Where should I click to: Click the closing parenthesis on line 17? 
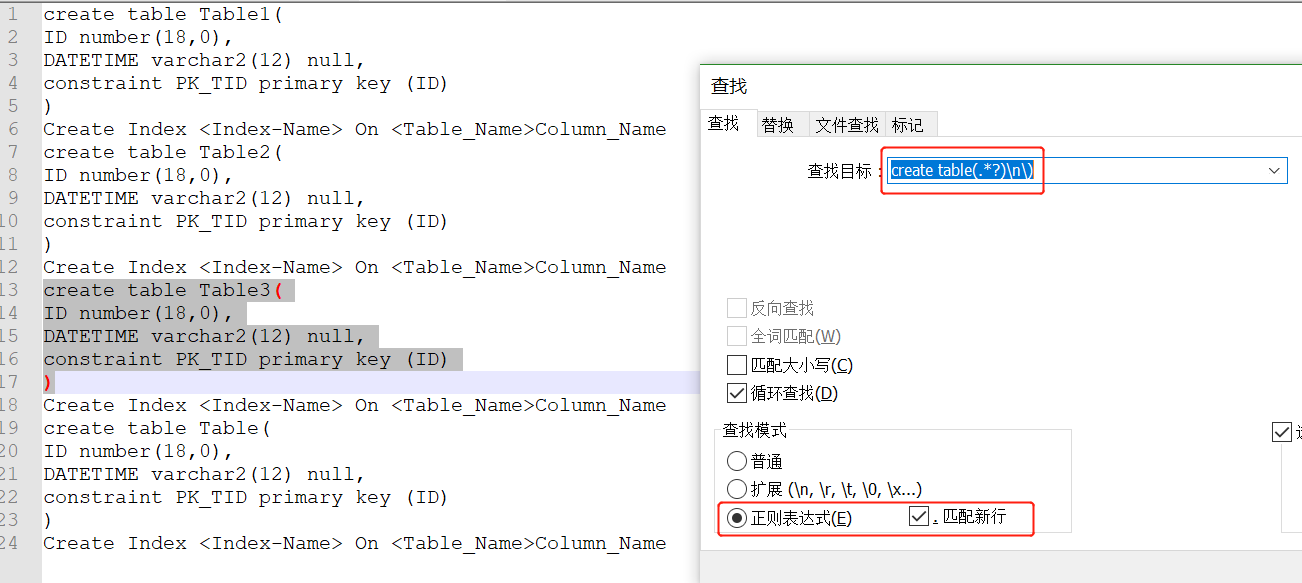click(48, 382)
